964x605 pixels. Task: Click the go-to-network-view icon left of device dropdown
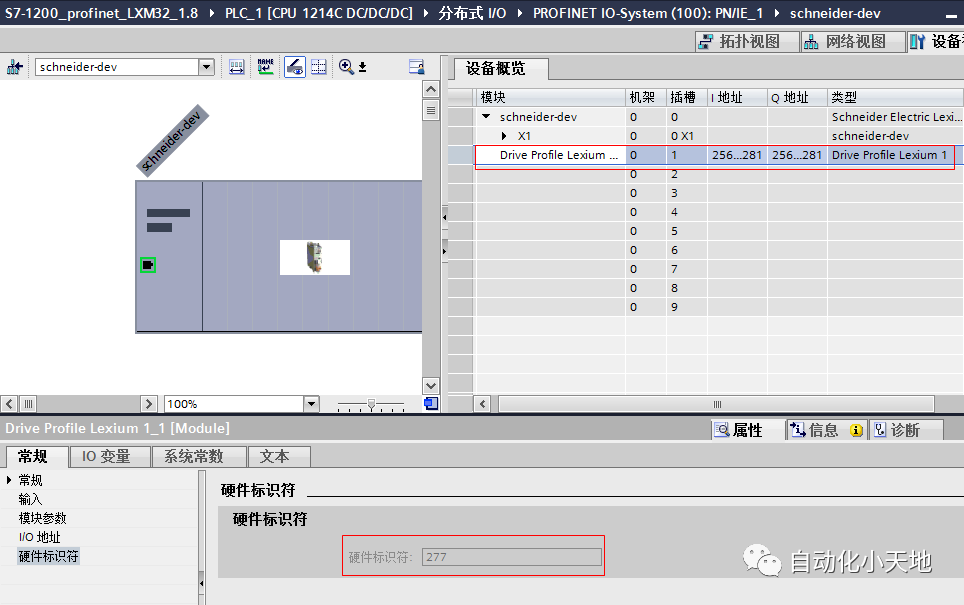pyautogui.click(x=14, y=67)
